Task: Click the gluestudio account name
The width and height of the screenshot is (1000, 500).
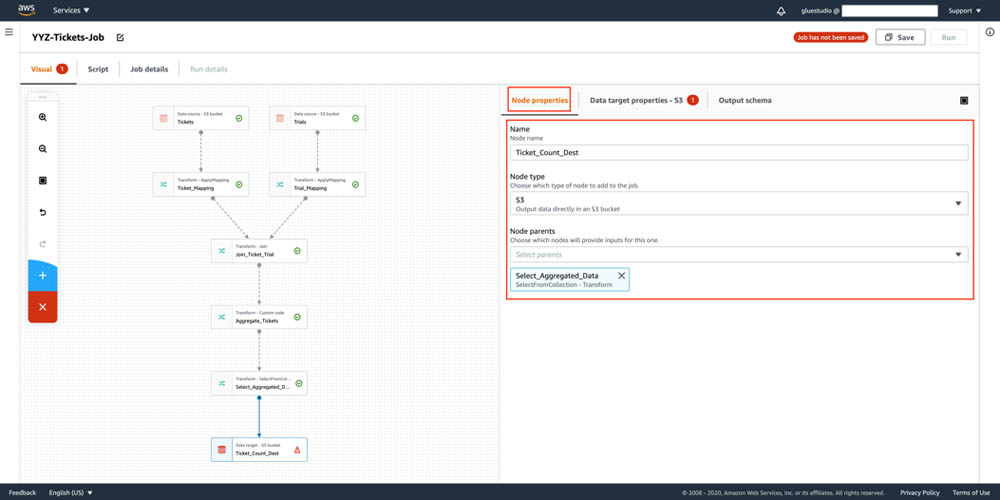Action: pyautogui.click(x=820, y=11)
